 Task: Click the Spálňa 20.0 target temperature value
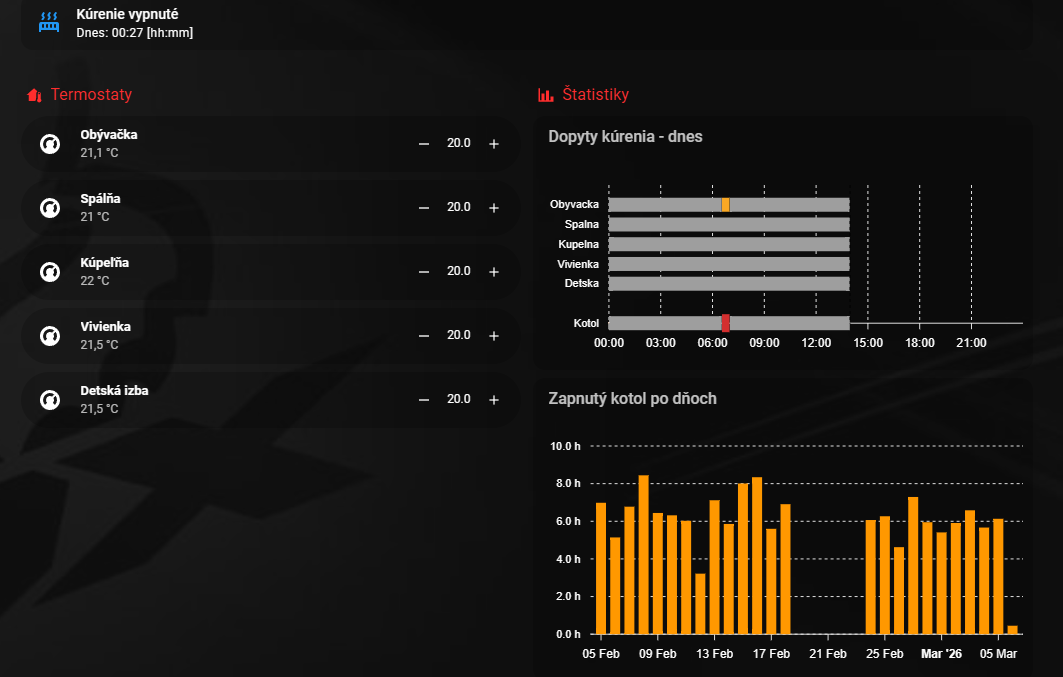(459, 208)
